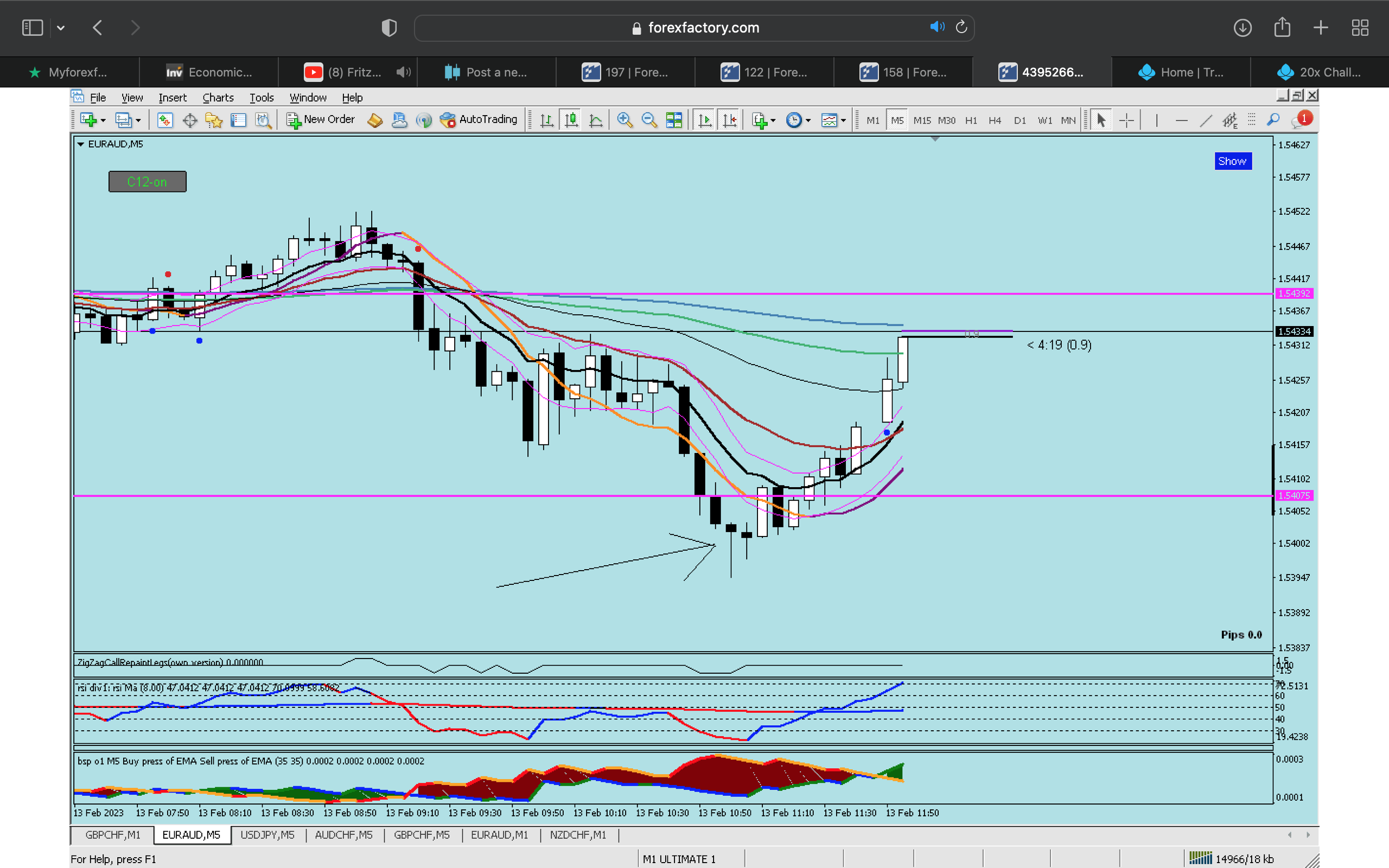
Task: Click the New Order button
Action: pyautogui.click(x=321, y=119)
